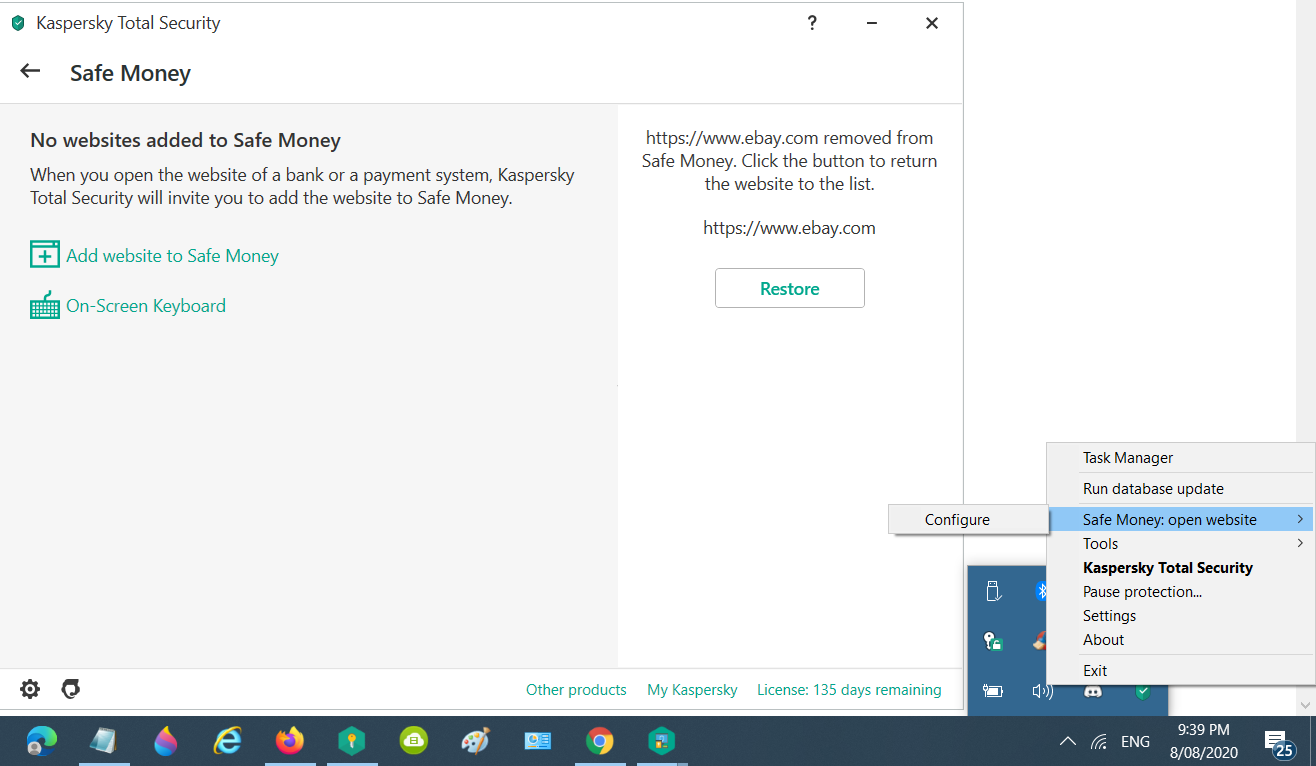The height and width of the screenshot is (766, 1316).
Task: Select Pause protection... from the tray menu
Action: click(1180, 592)
